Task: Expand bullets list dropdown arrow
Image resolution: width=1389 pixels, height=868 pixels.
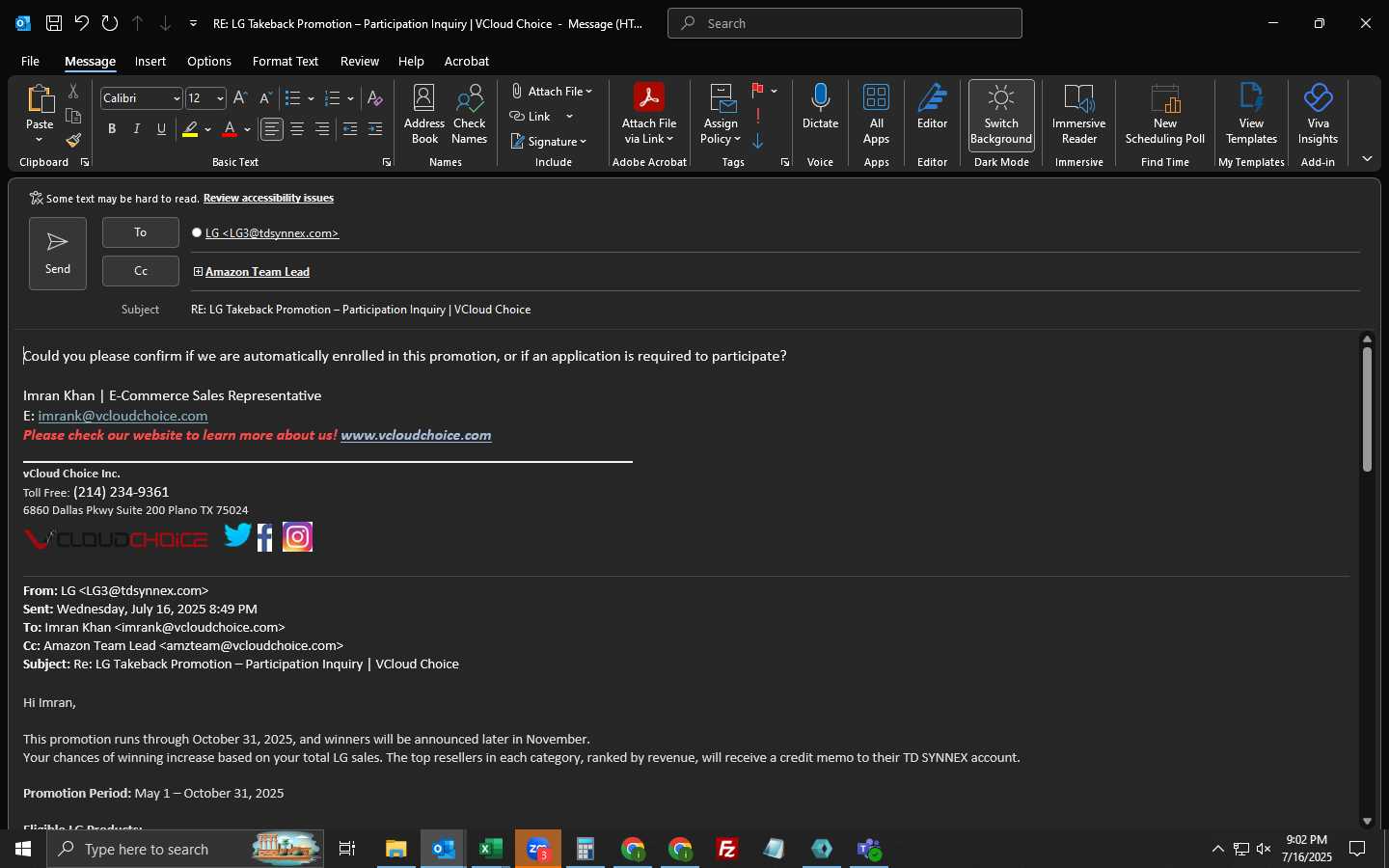Action: (x=311, y=98)
